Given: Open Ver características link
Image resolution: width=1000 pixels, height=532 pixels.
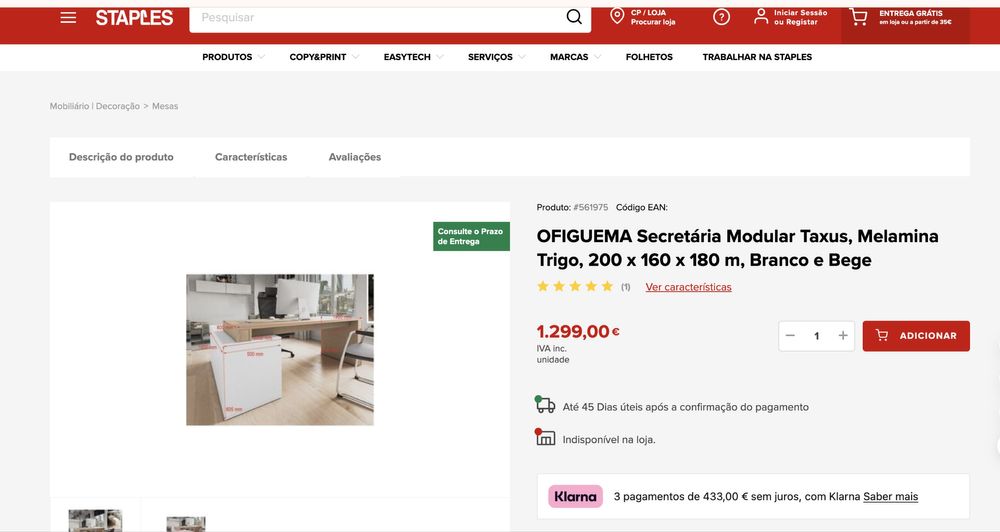Looking at the screenshot, I should [x=688, y=287].
